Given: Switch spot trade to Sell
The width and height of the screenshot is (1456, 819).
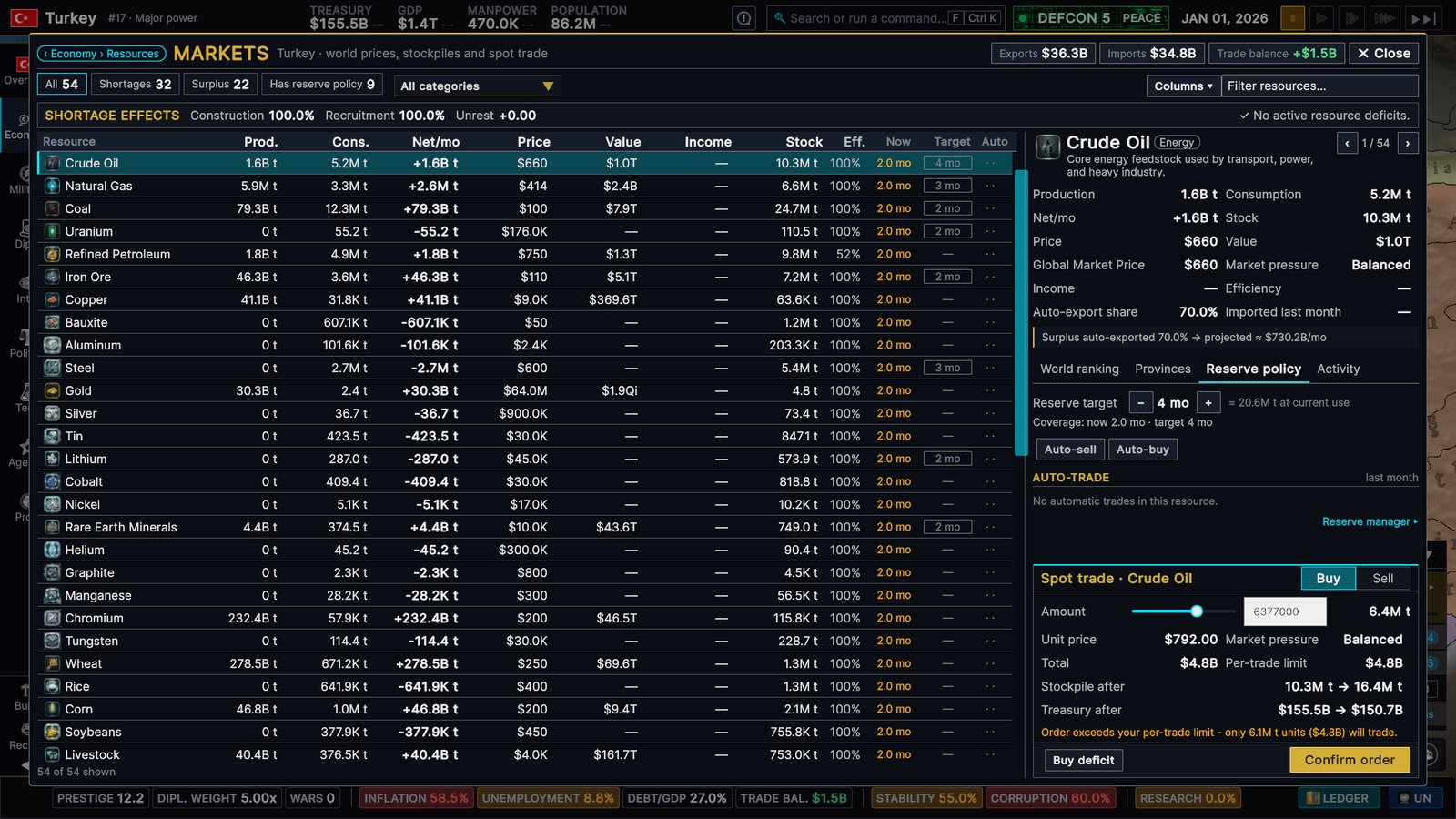Looking at the screenshot, I should [1383, 578].
